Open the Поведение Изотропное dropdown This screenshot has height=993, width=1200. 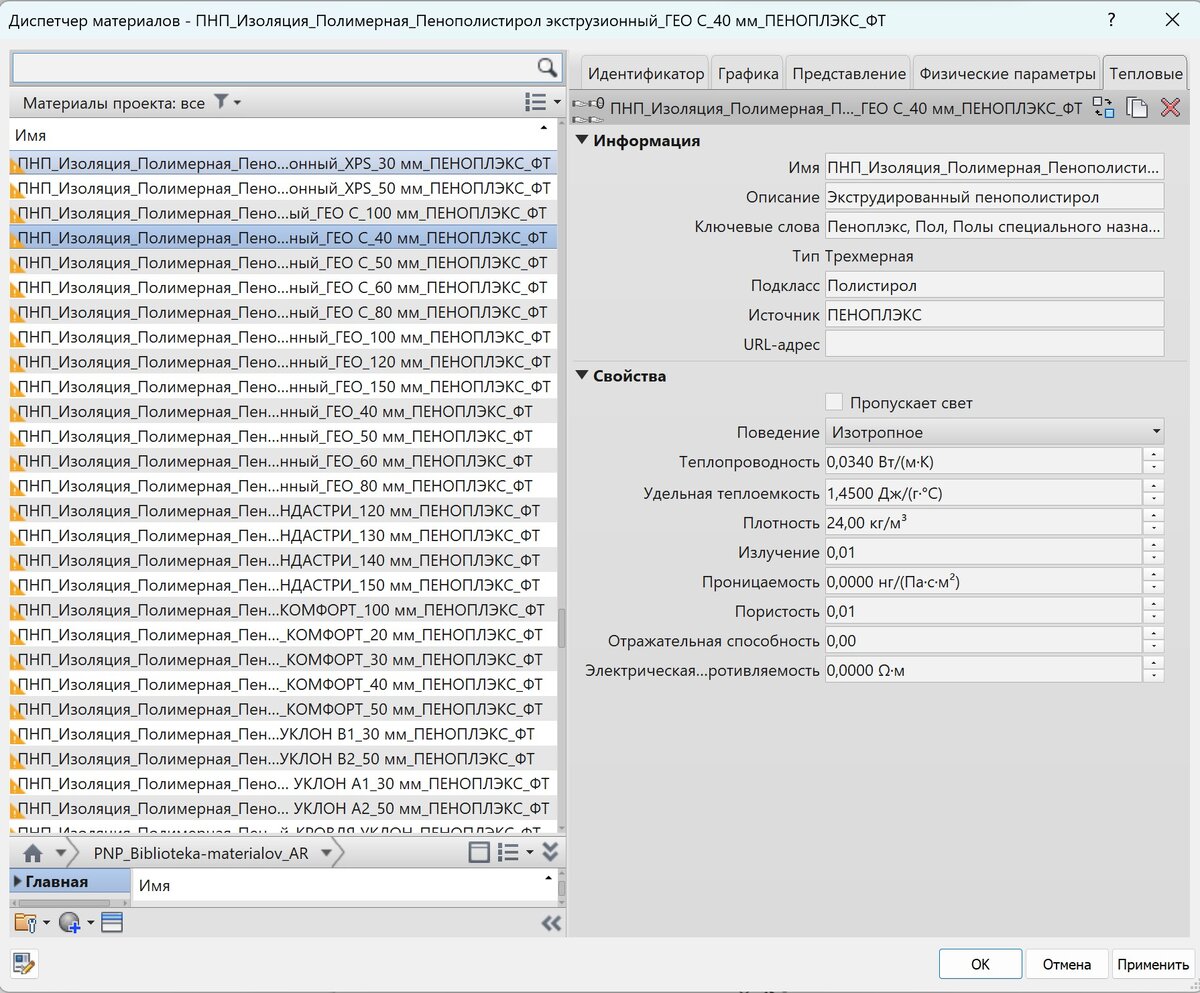(x=994, y=433)
